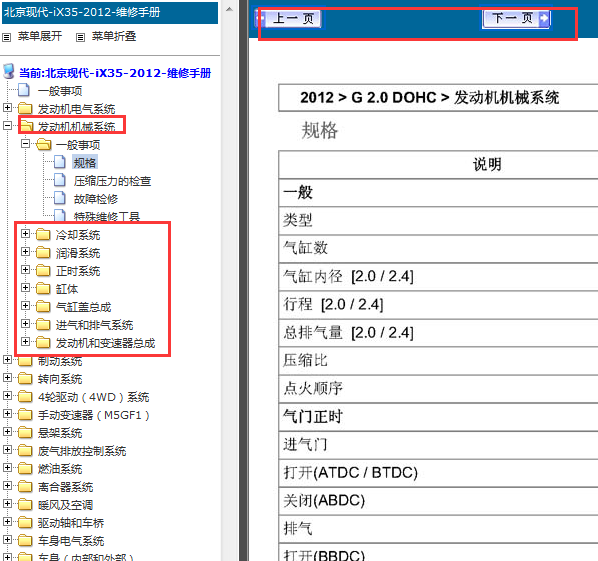Click the 正时系统 folder icon
The width and height of the screenshot is (598, 561).
tap(43, 270)
